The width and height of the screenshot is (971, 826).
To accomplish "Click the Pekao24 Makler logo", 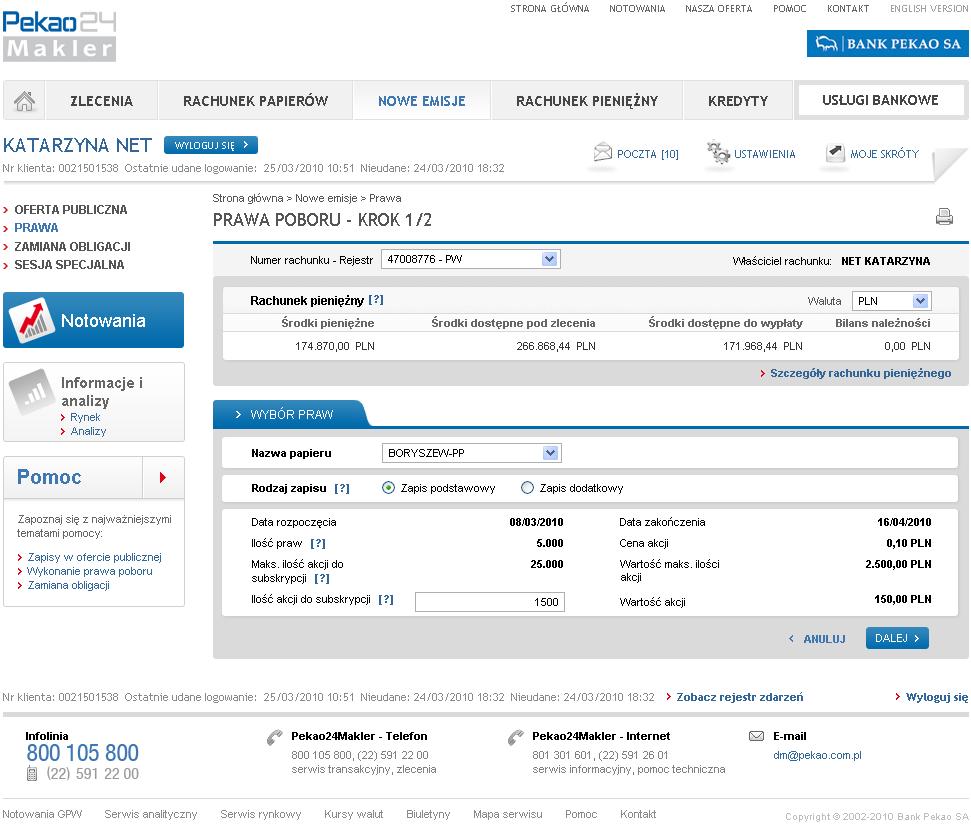I will (59, 35).
